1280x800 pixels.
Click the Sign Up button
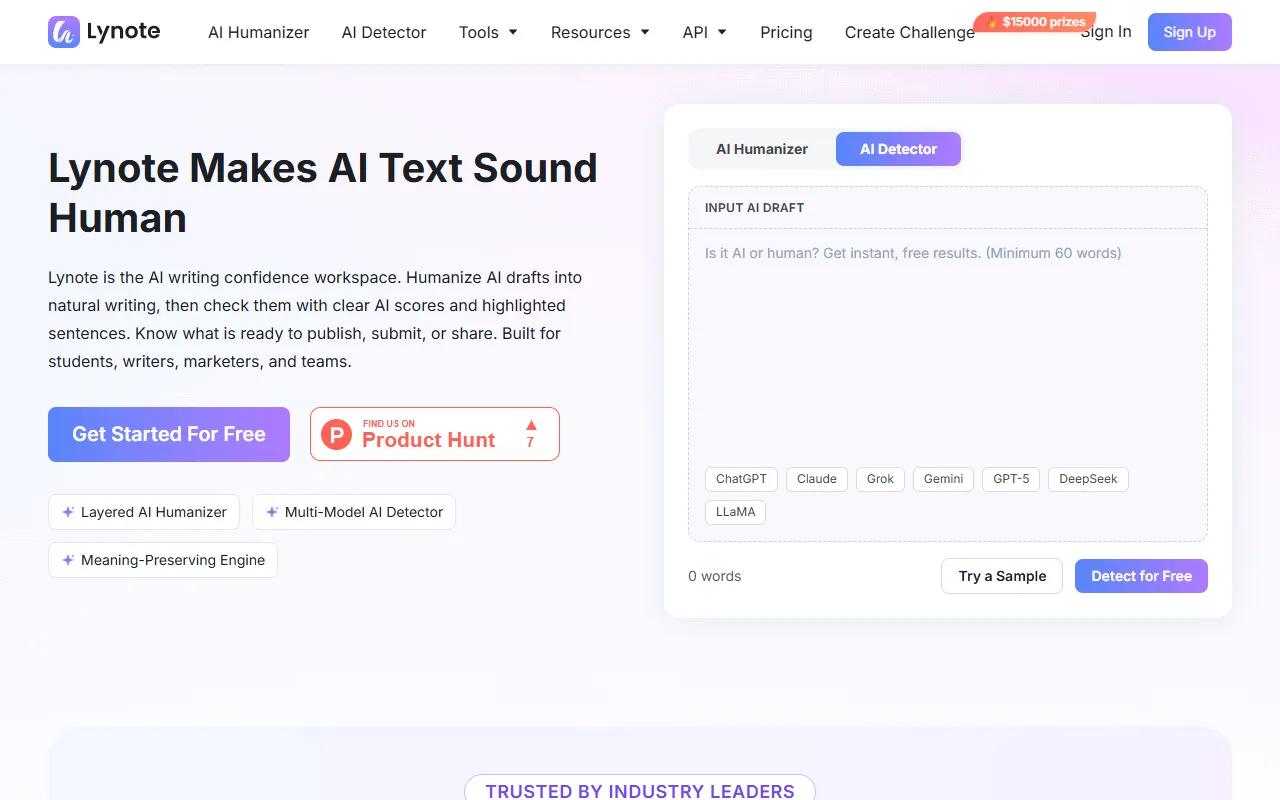(1190, 32)
